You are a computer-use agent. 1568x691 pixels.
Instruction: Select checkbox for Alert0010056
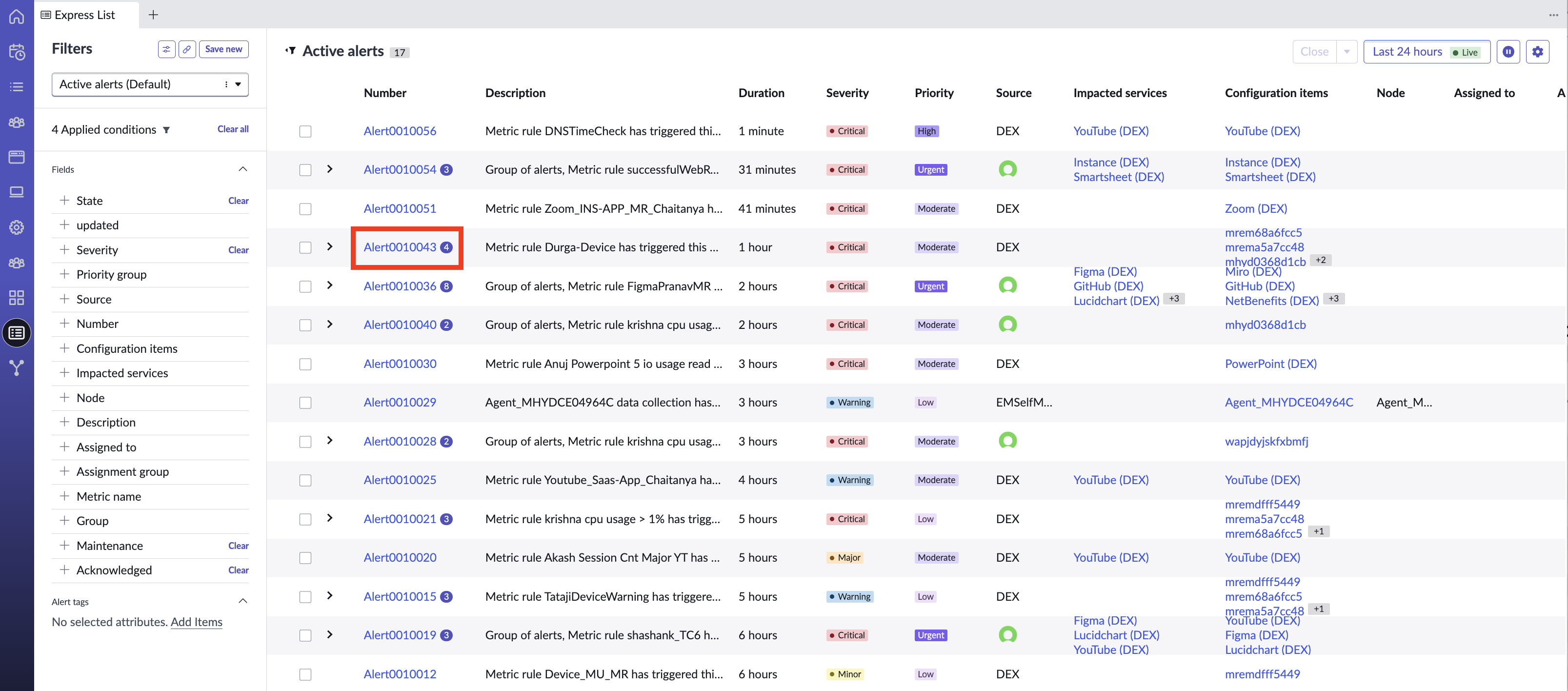305,131
